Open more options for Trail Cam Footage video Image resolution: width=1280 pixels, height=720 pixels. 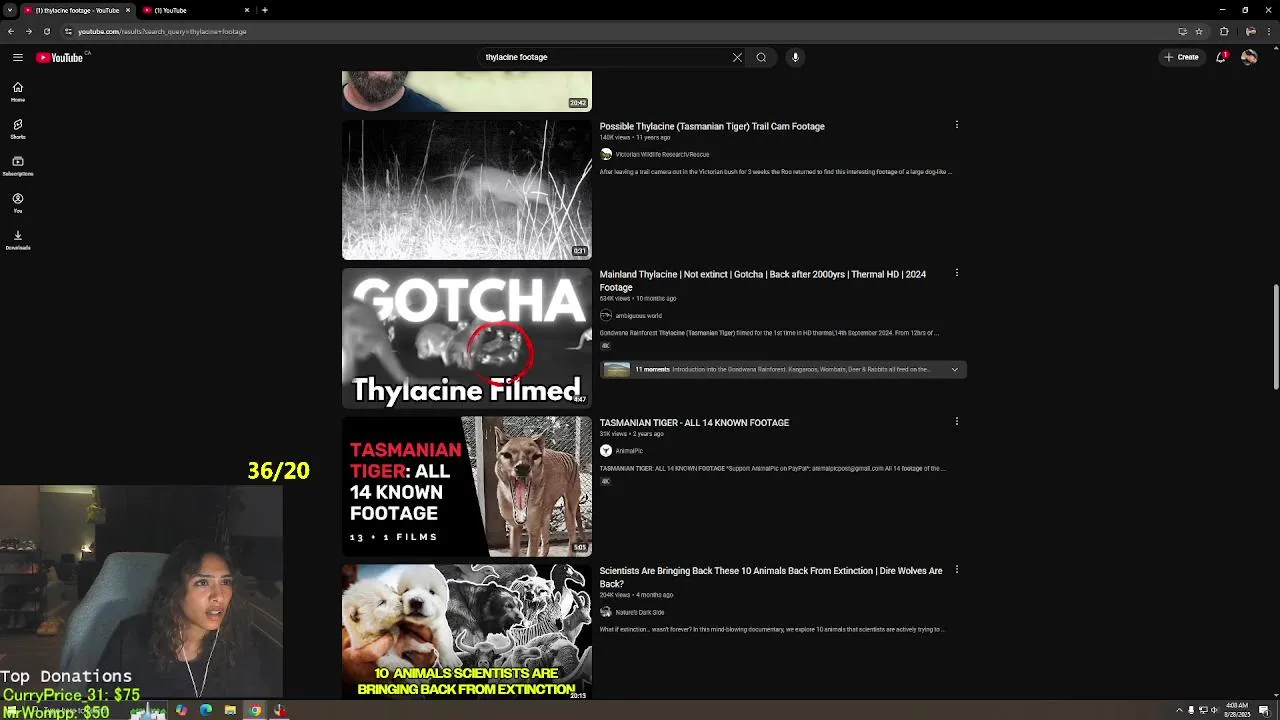956,125
